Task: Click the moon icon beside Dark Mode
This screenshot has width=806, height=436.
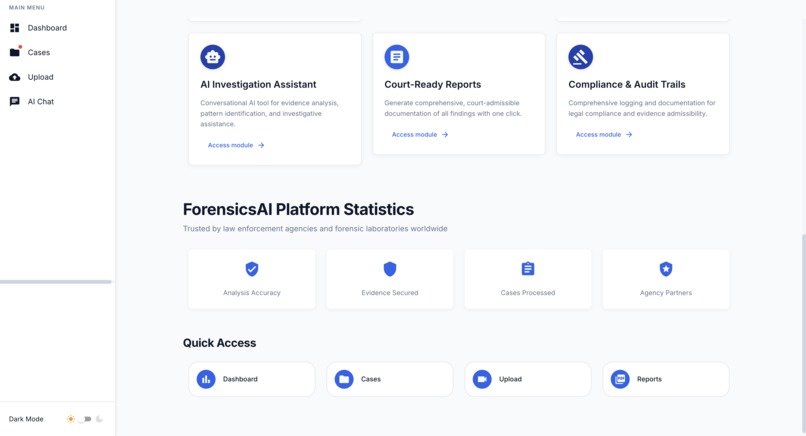Action: pyautogui.click(x=99, y=419)
